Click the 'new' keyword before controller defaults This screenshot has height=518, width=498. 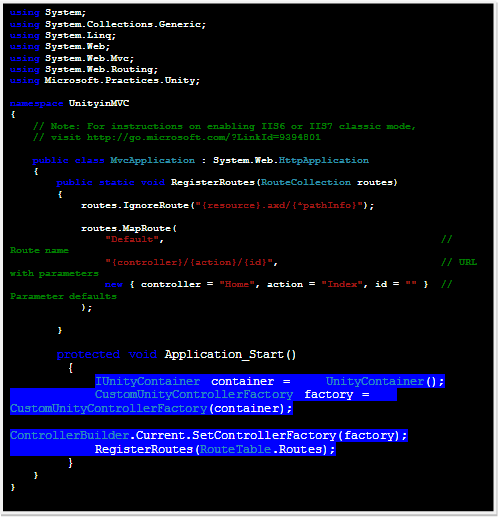(x=114, y=284)
